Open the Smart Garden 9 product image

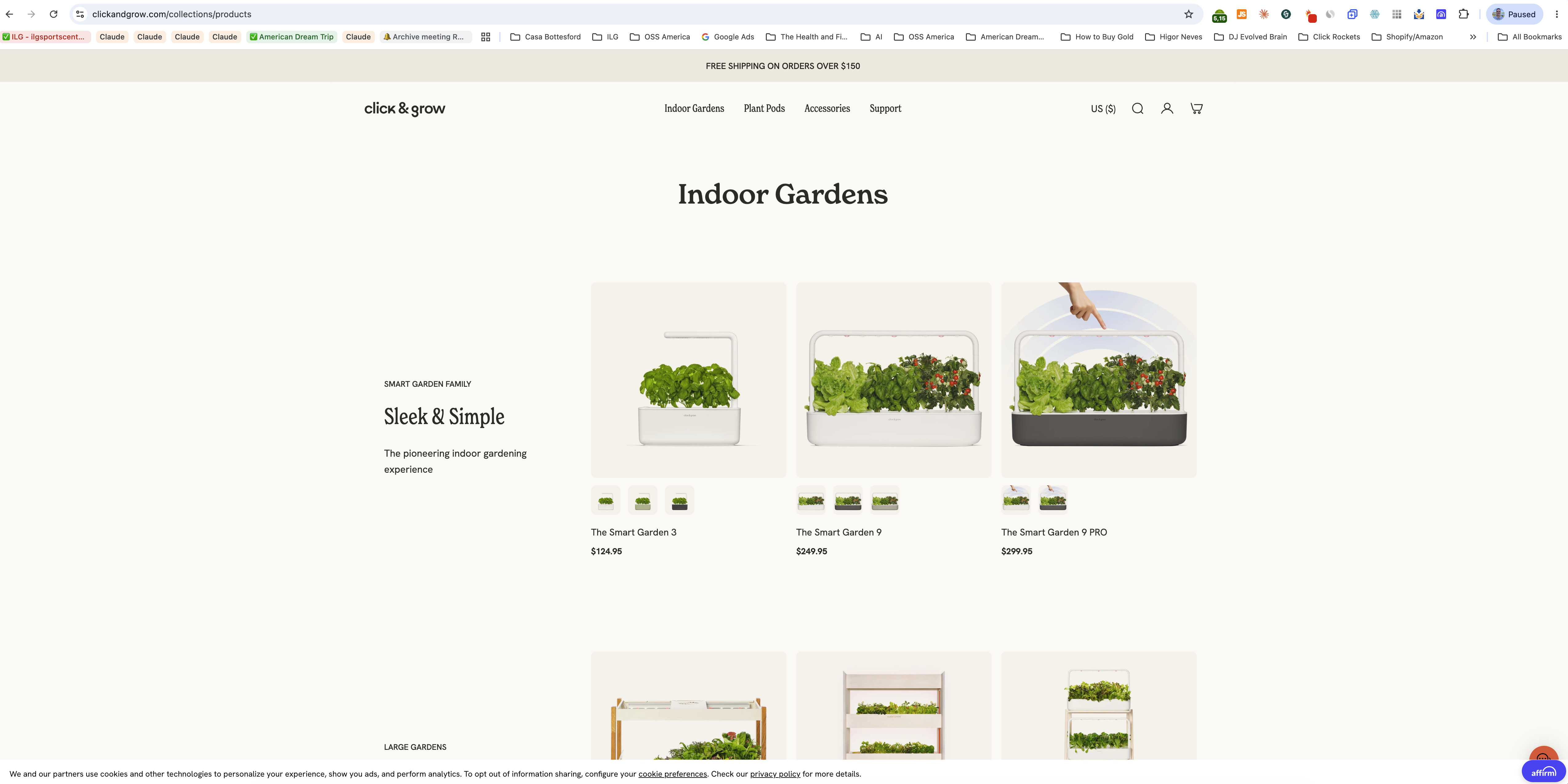894,380
